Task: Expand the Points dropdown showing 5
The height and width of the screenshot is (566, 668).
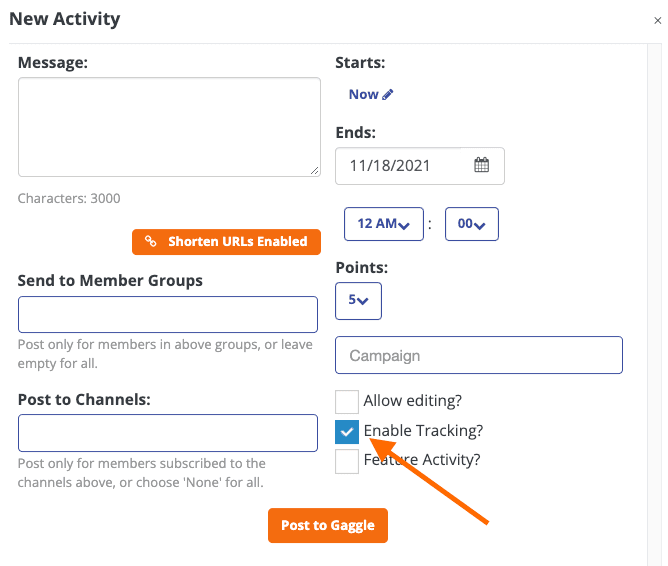Action: pos(358,301)
